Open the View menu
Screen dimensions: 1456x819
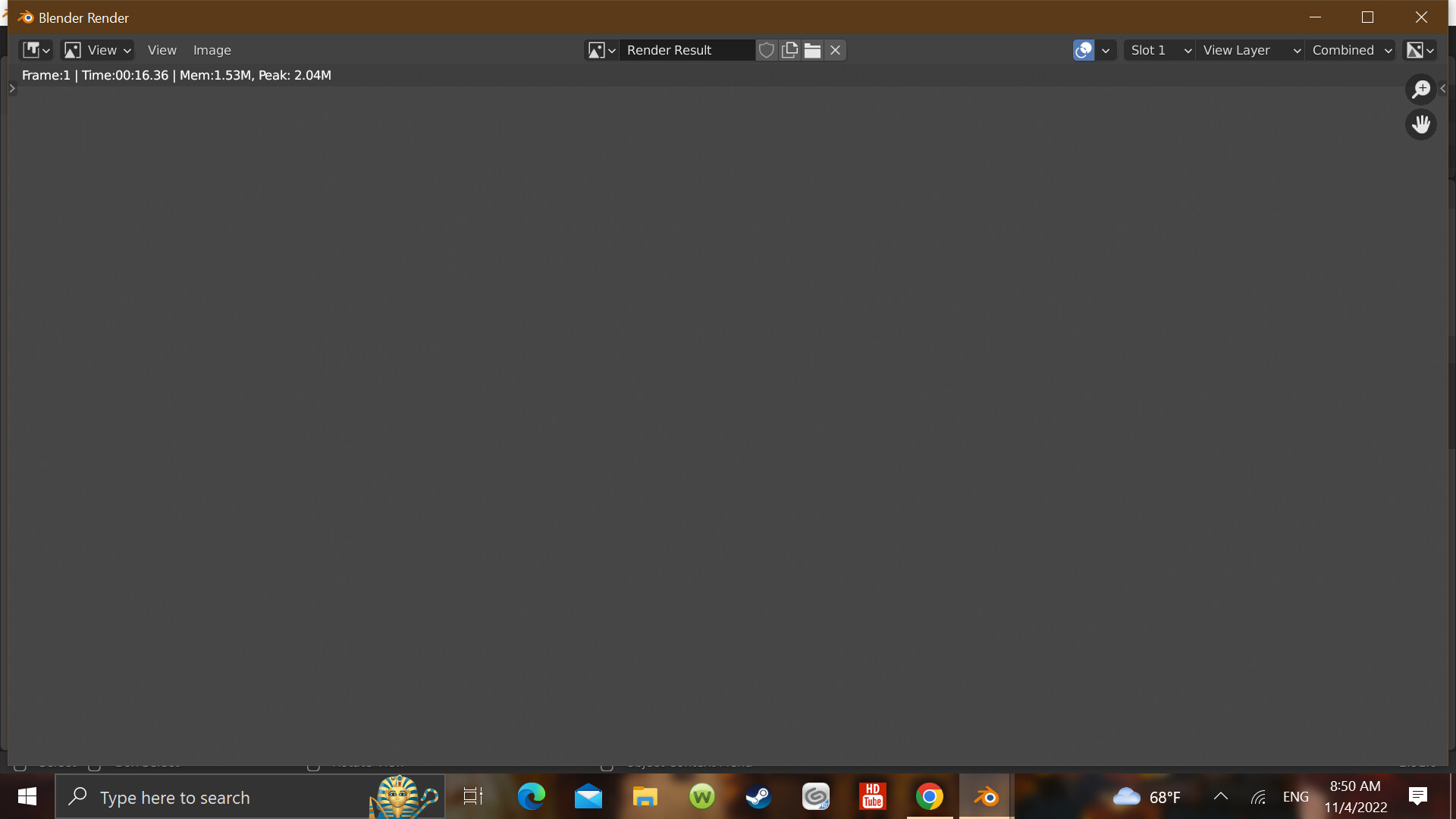[x=162, y=50]
